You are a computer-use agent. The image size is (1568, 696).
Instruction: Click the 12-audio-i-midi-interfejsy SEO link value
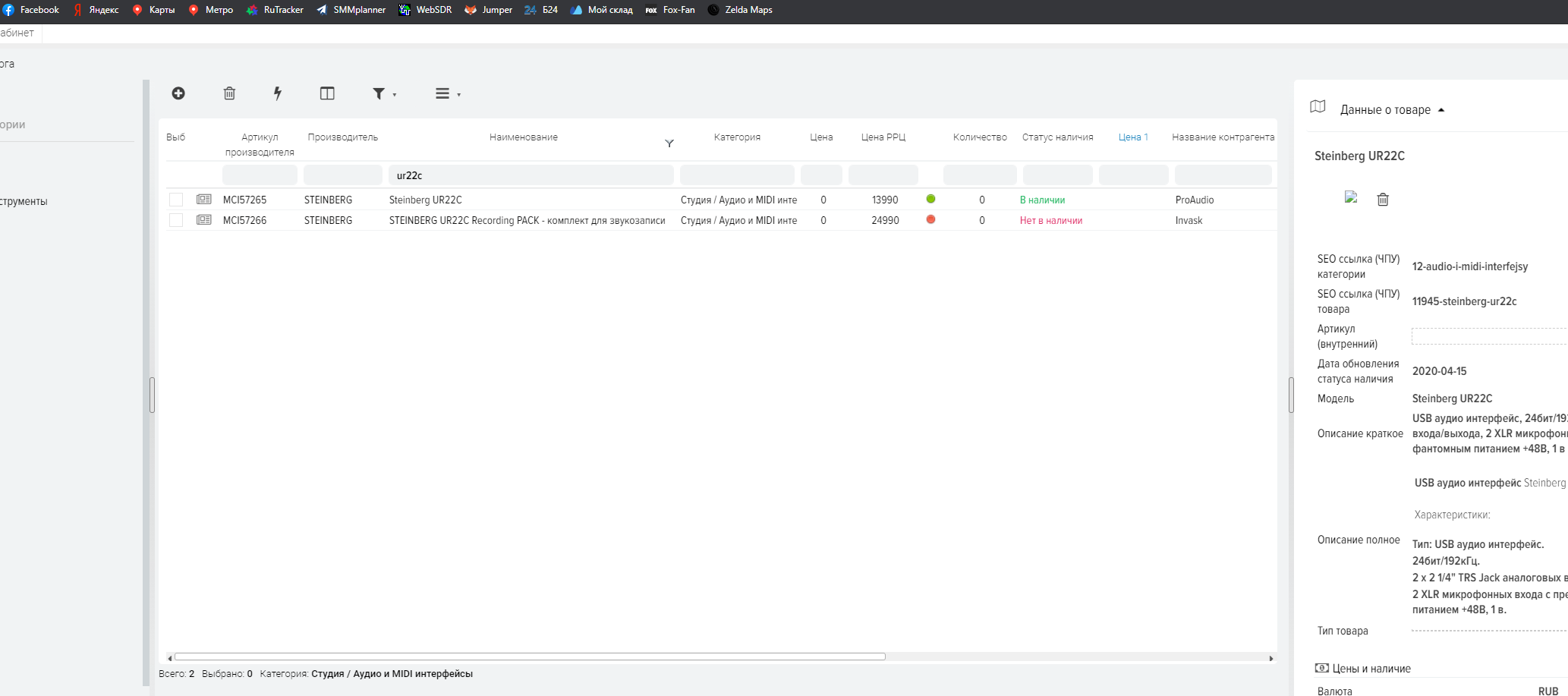coord(1470,266)
